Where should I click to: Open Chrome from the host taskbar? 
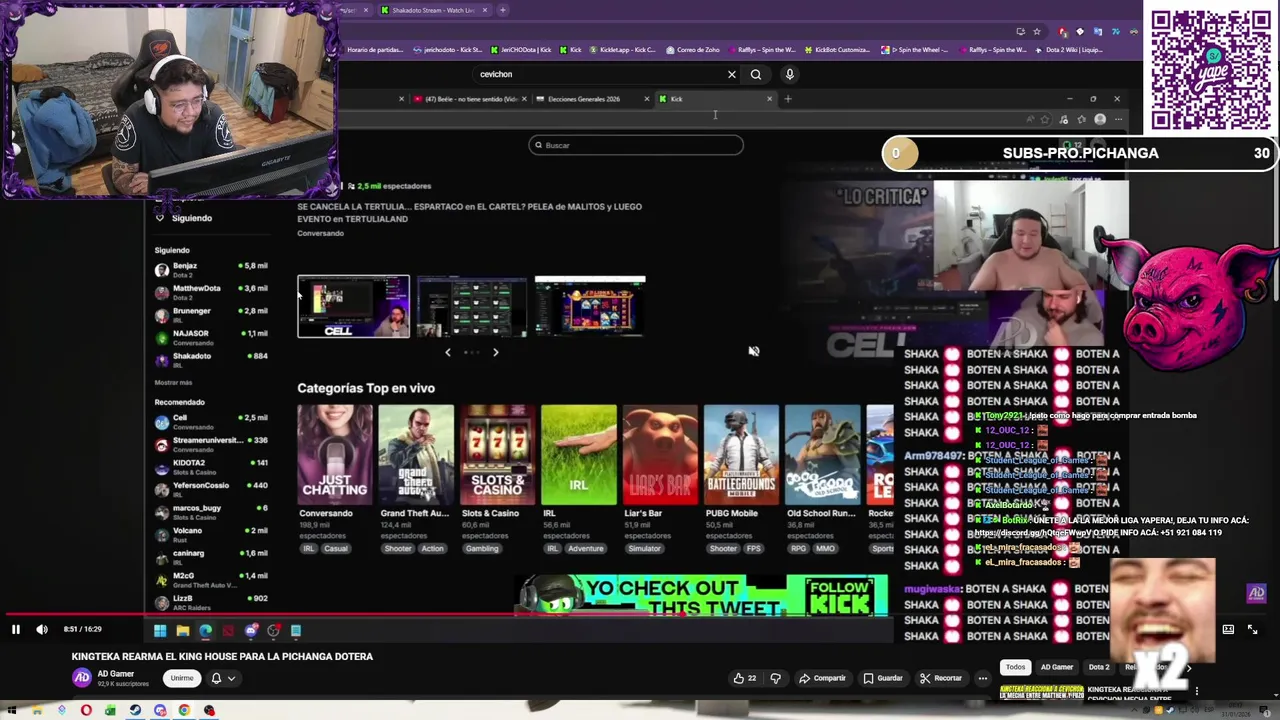184,711
